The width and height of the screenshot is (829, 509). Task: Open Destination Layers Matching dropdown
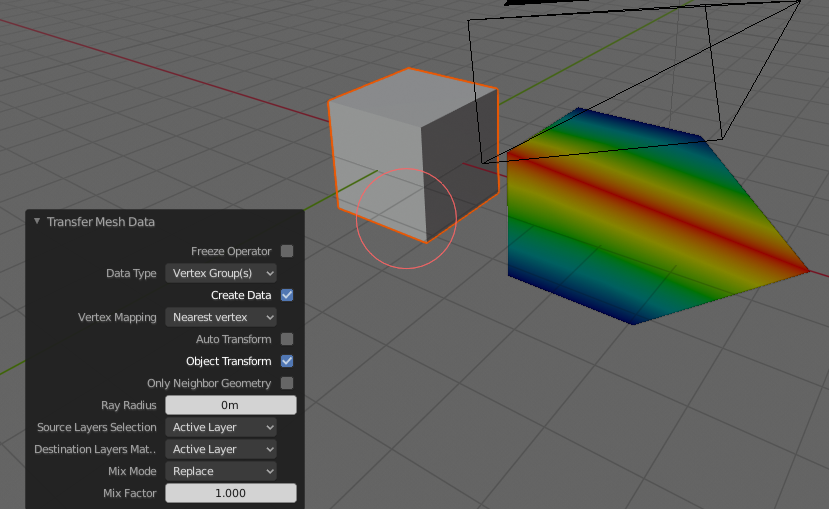221,449
